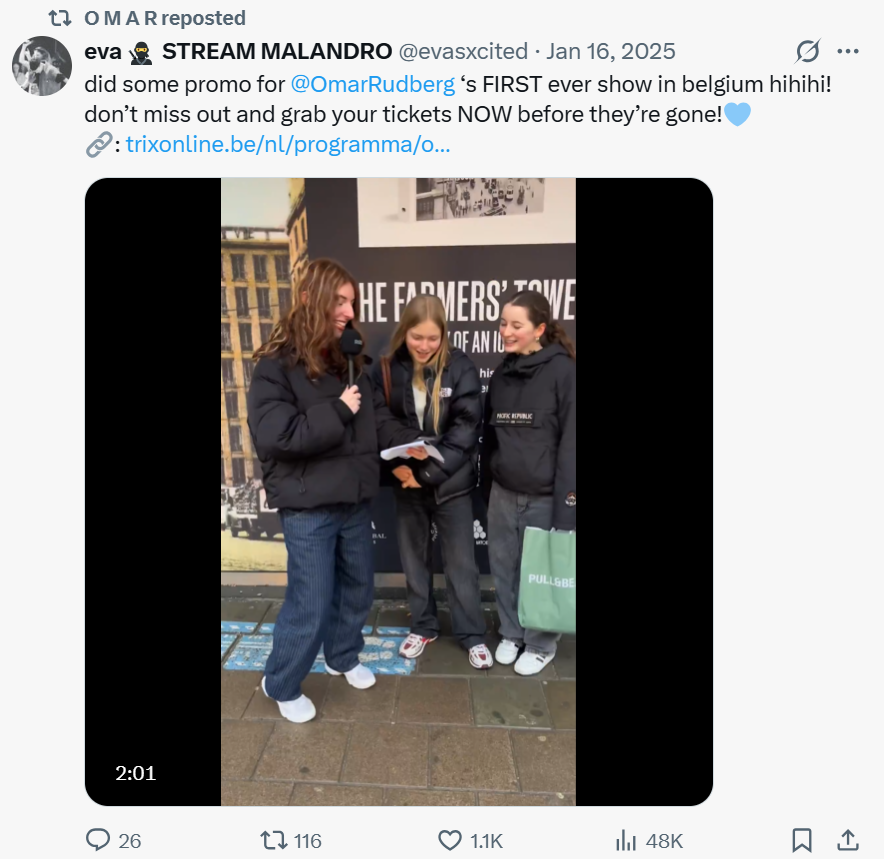Click the reply speech bubble icon

pyautogui.click(x=98, y=840)
